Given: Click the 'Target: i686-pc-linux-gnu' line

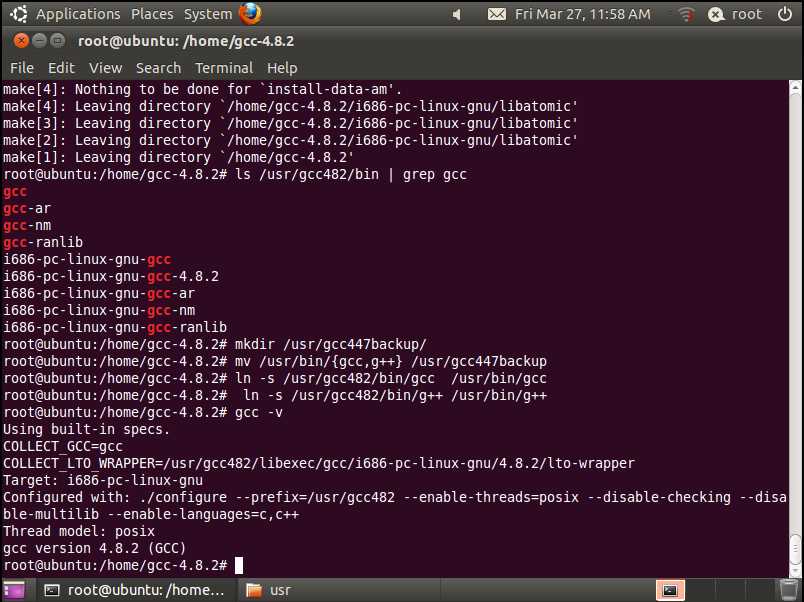Looking at the screenshot, I should tap(103, 480).
